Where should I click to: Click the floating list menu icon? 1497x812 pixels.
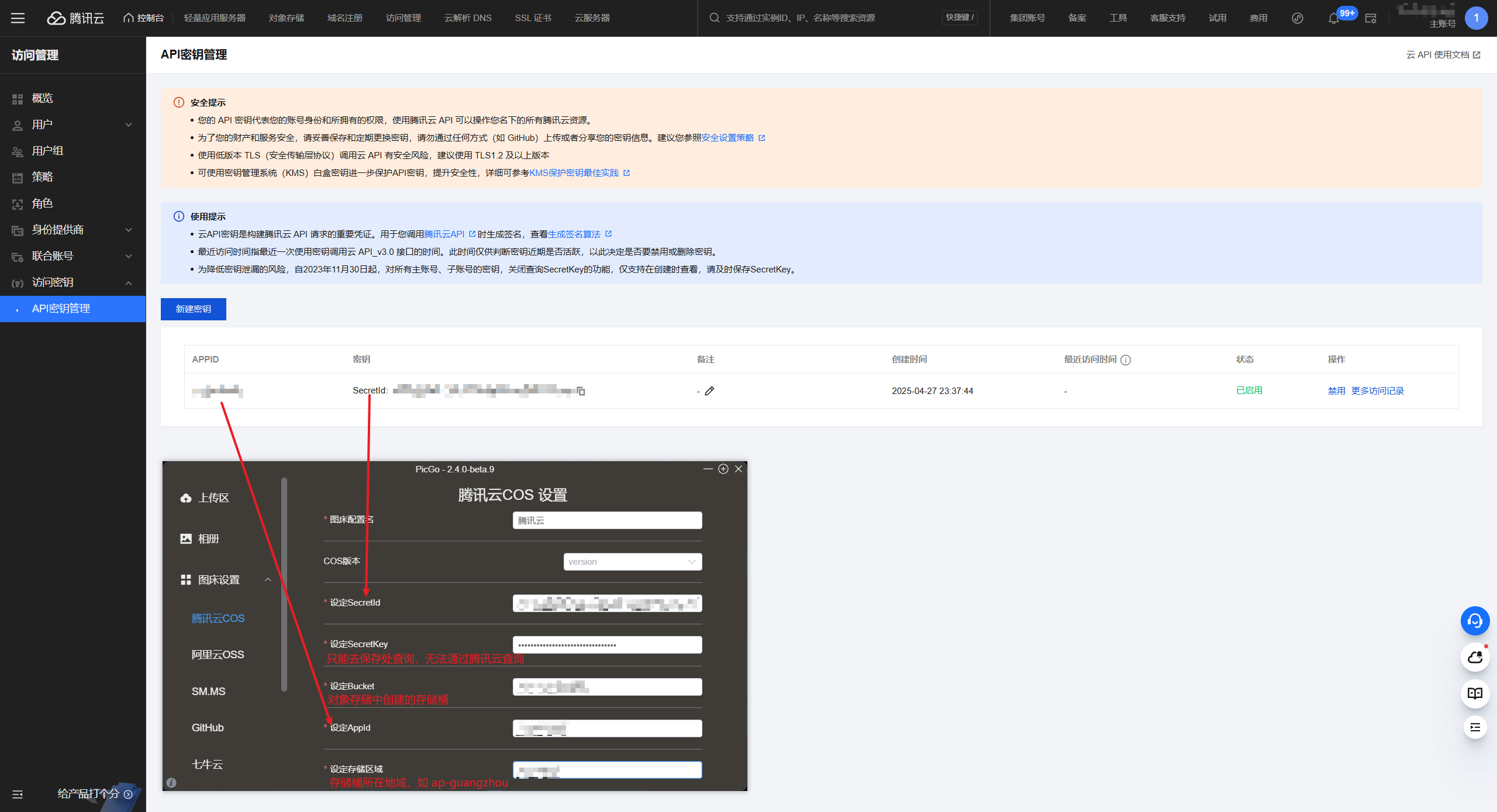(1475, 727)
